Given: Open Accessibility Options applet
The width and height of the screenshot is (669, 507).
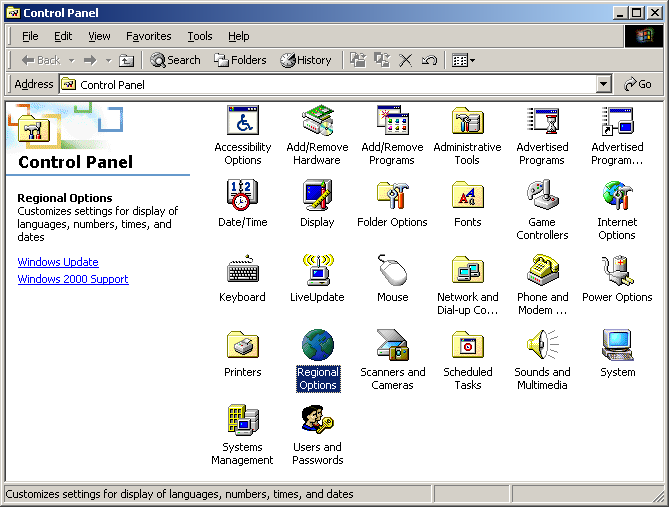Looking at the screenshot, I should click(243, 121).
